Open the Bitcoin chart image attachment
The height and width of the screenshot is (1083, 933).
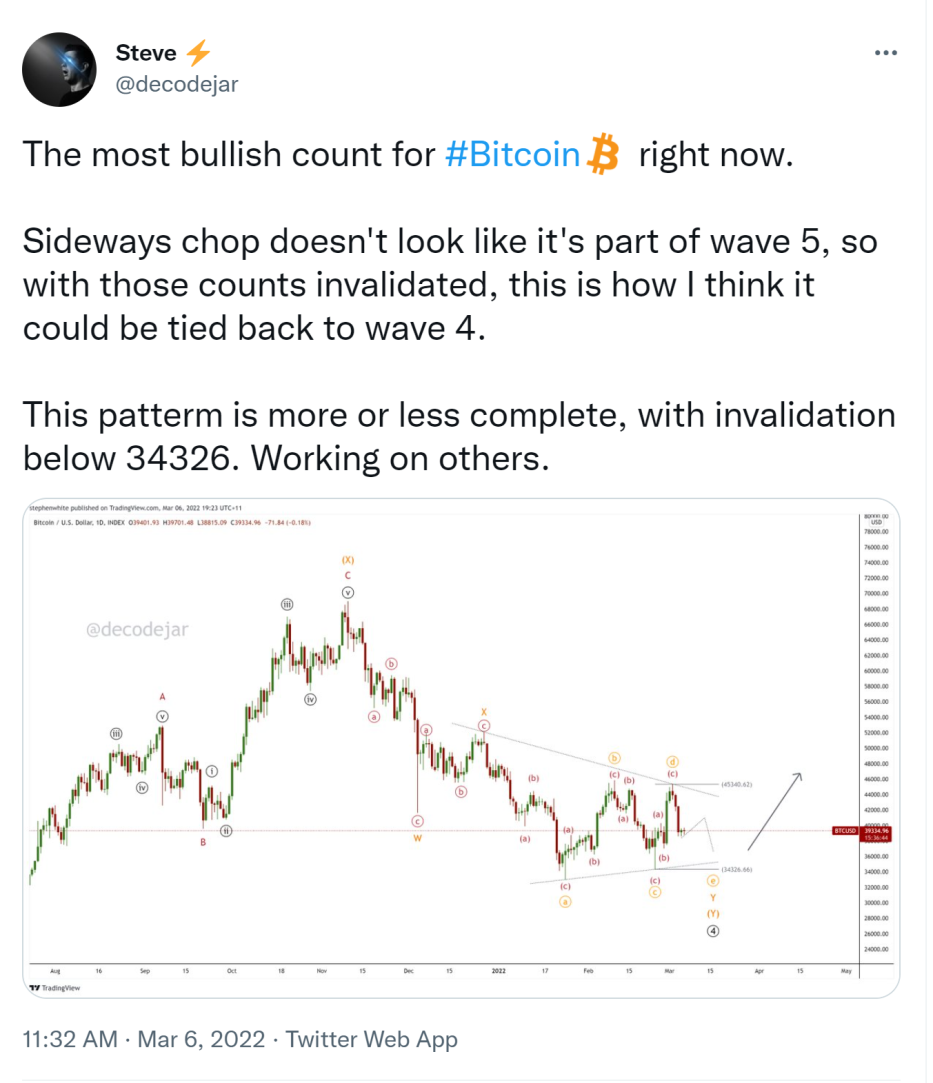[x=461, y=748]
